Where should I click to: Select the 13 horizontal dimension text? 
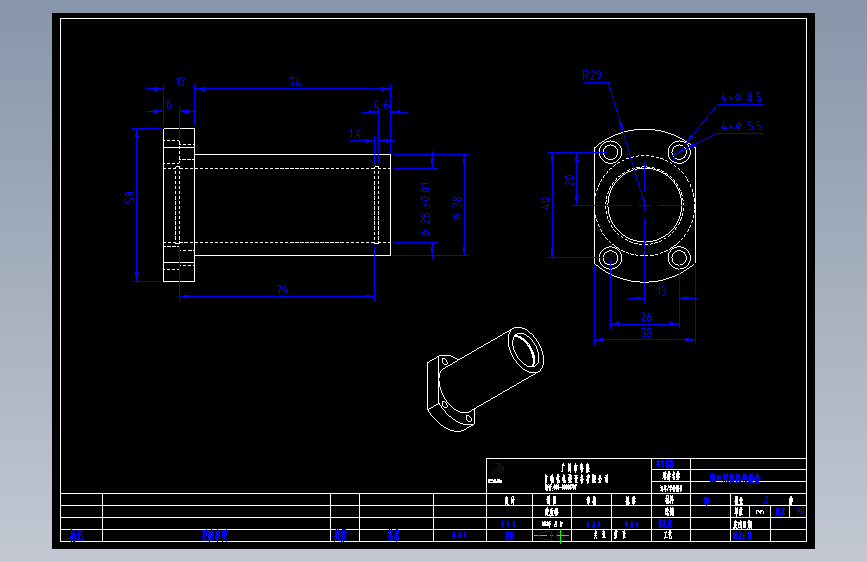(x=661, y=292)
